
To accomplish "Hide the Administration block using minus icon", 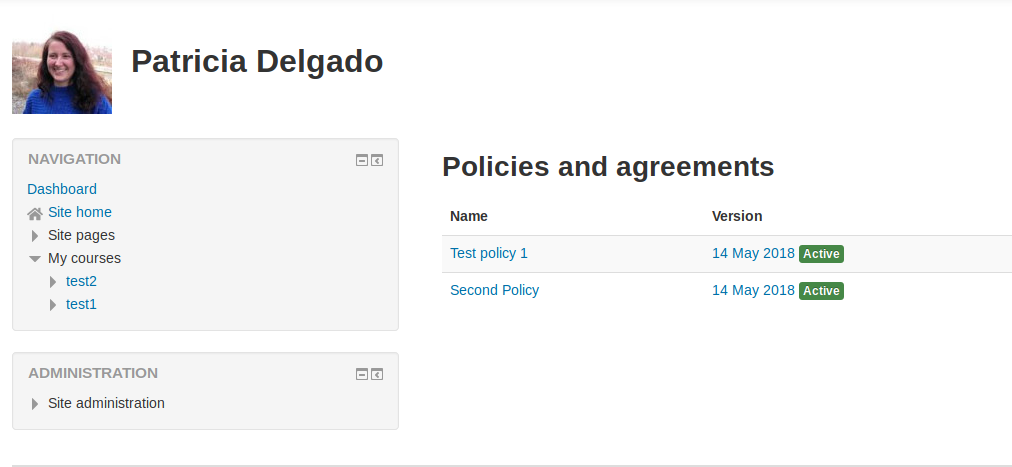I will coord(361,374).
